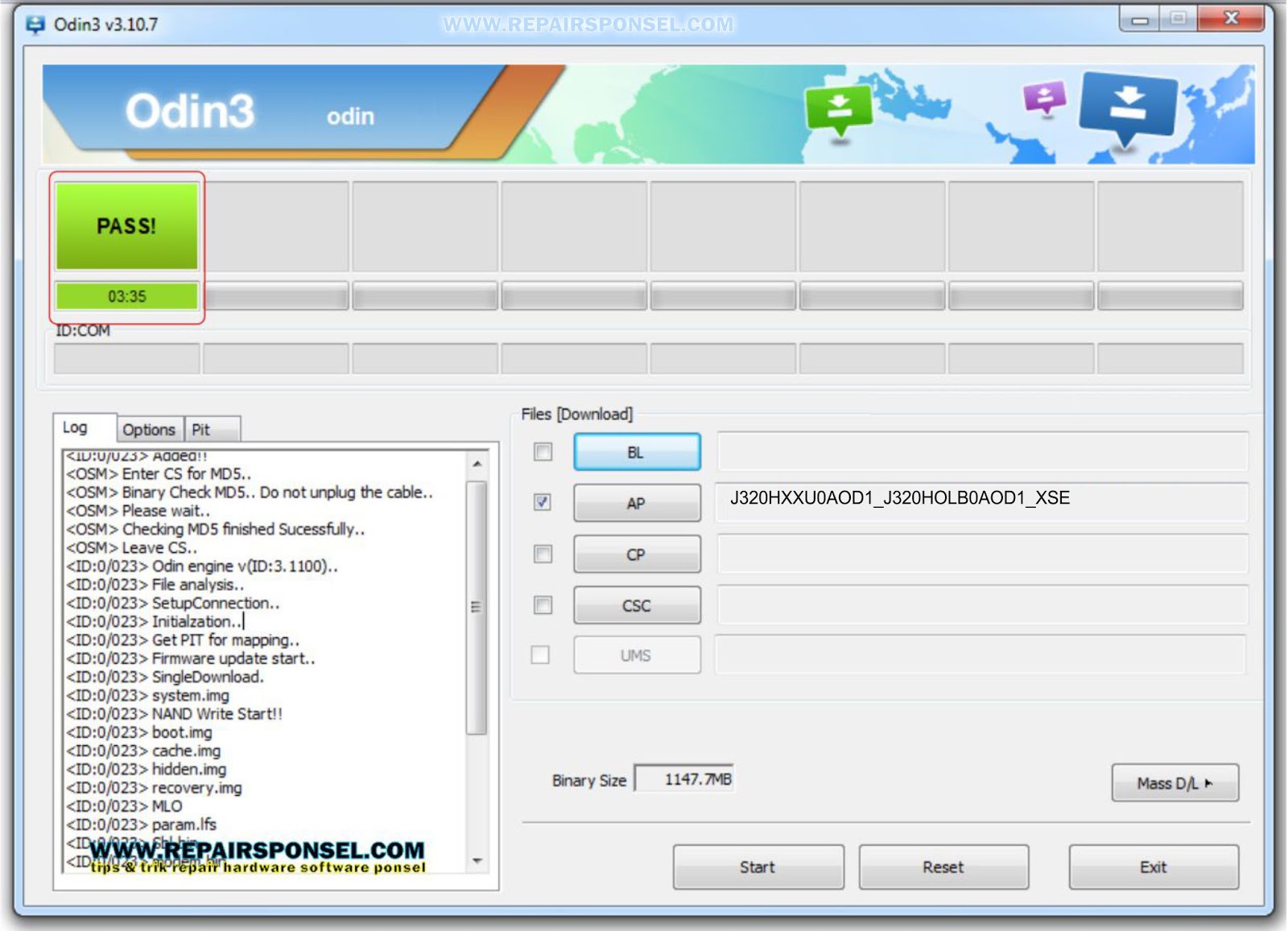Click log line 'SingleDownload.'
The image size is (1288, 931).
(x=165, y=677)
